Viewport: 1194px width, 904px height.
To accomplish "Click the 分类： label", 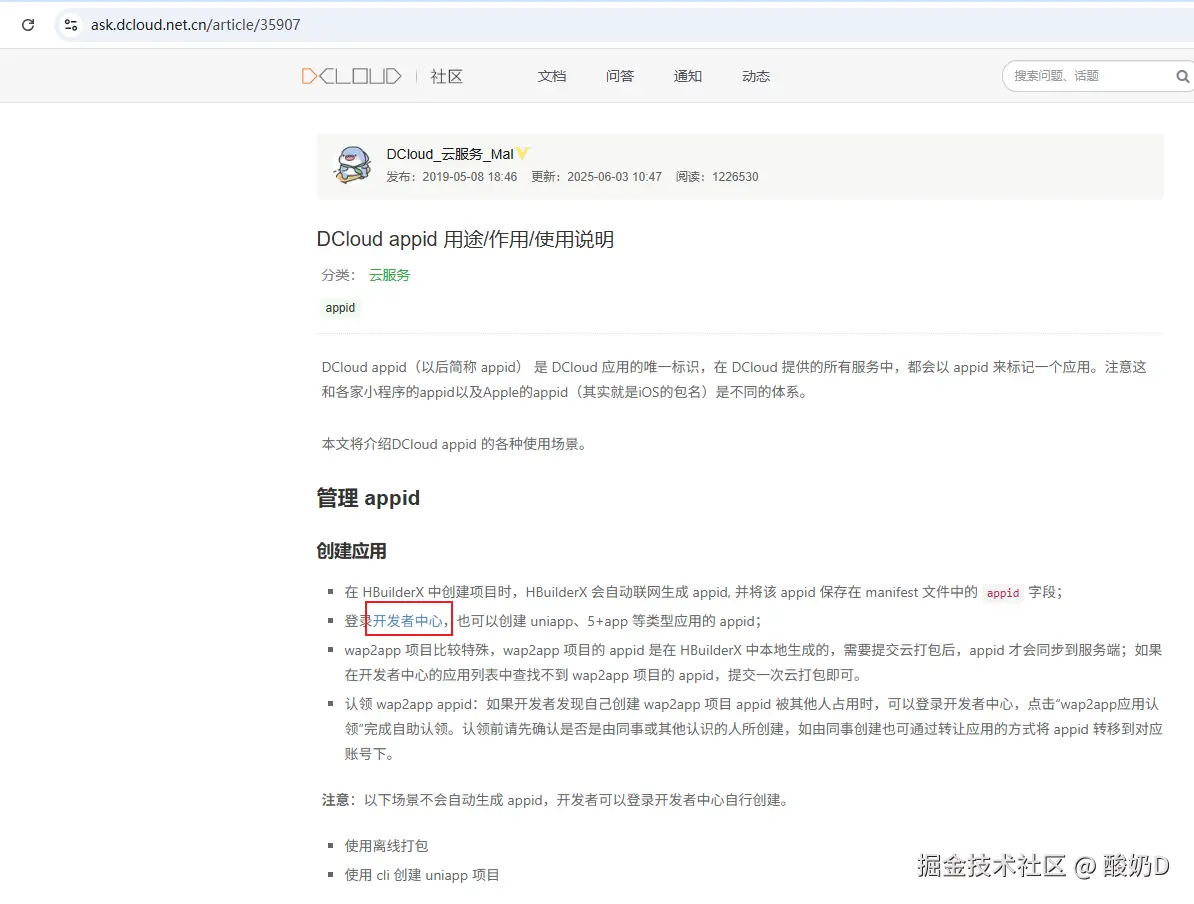I will click(x=338, y=275).
